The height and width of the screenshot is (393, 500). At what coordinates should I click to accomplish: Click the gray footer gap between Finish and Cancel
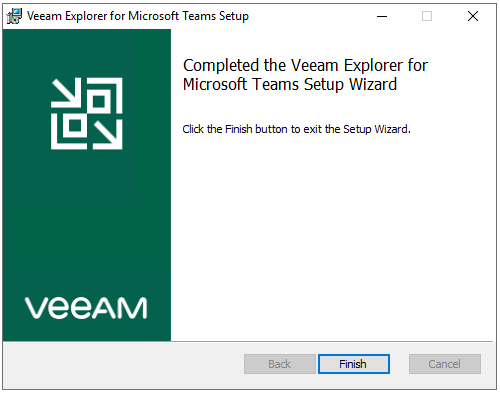[x=399, y=364]
